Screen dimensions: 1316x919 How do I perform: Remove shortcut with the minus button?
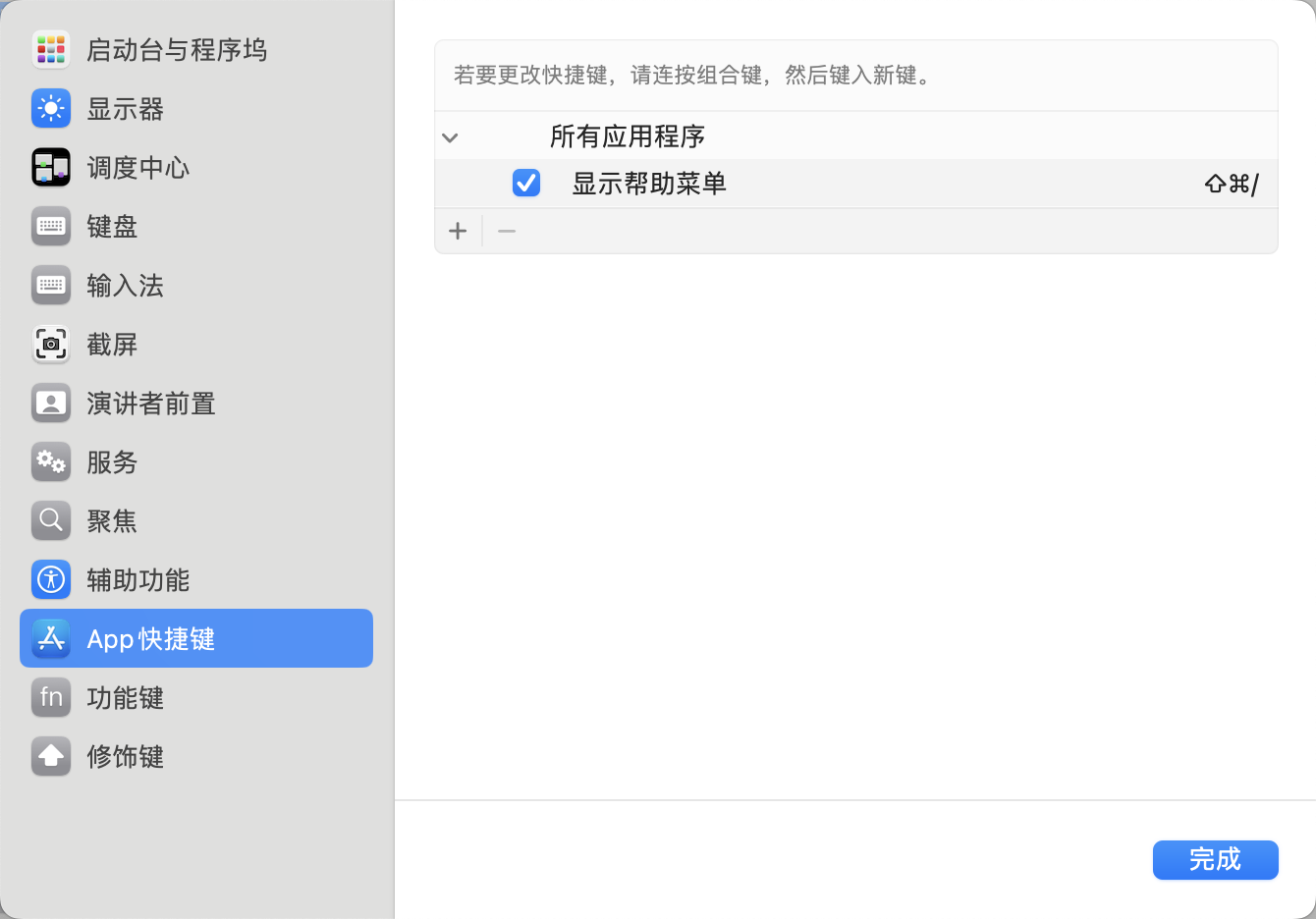pos(507,231)
